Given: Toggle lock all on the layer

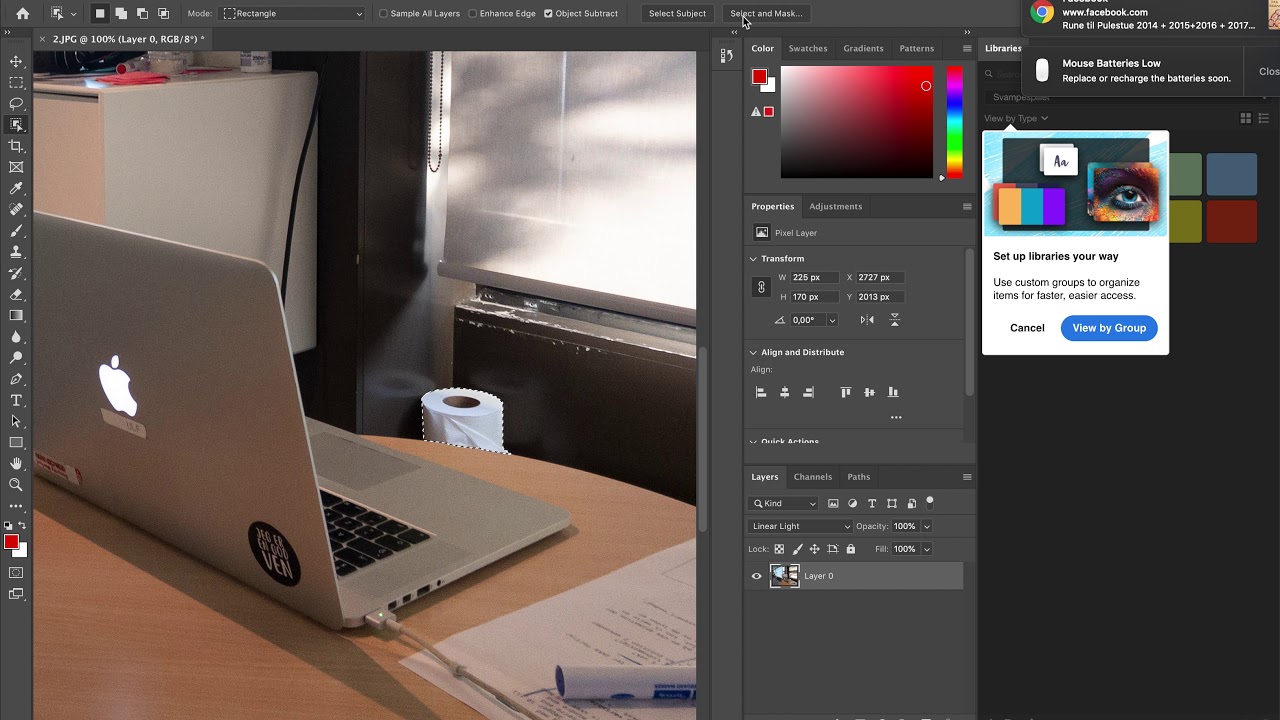Looking at the screenshot, I should click(851, 549).
